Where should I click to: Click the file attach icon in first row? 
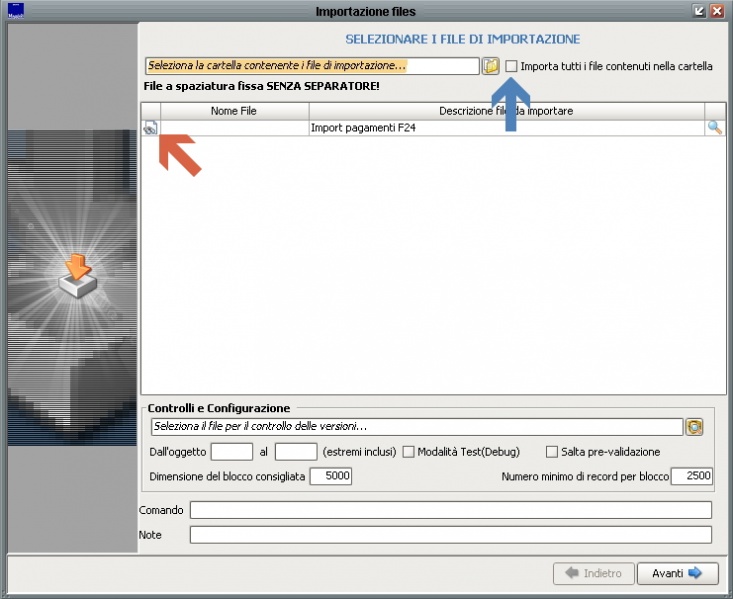coord(150,128)
